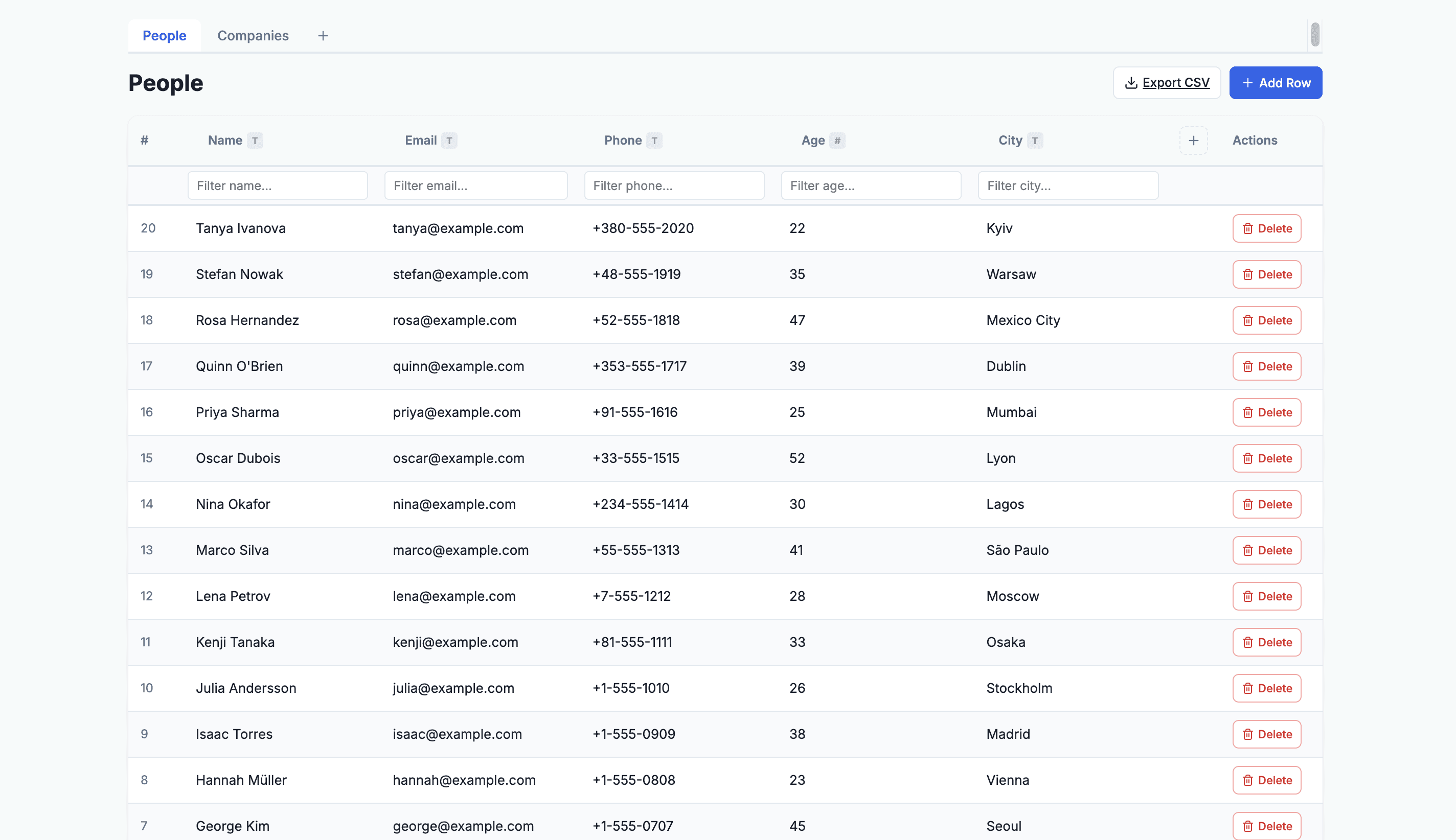The width and height of the screenshot is (1456, 840).
Task: Focus the Filter name input
Action: tap(278, 186)
